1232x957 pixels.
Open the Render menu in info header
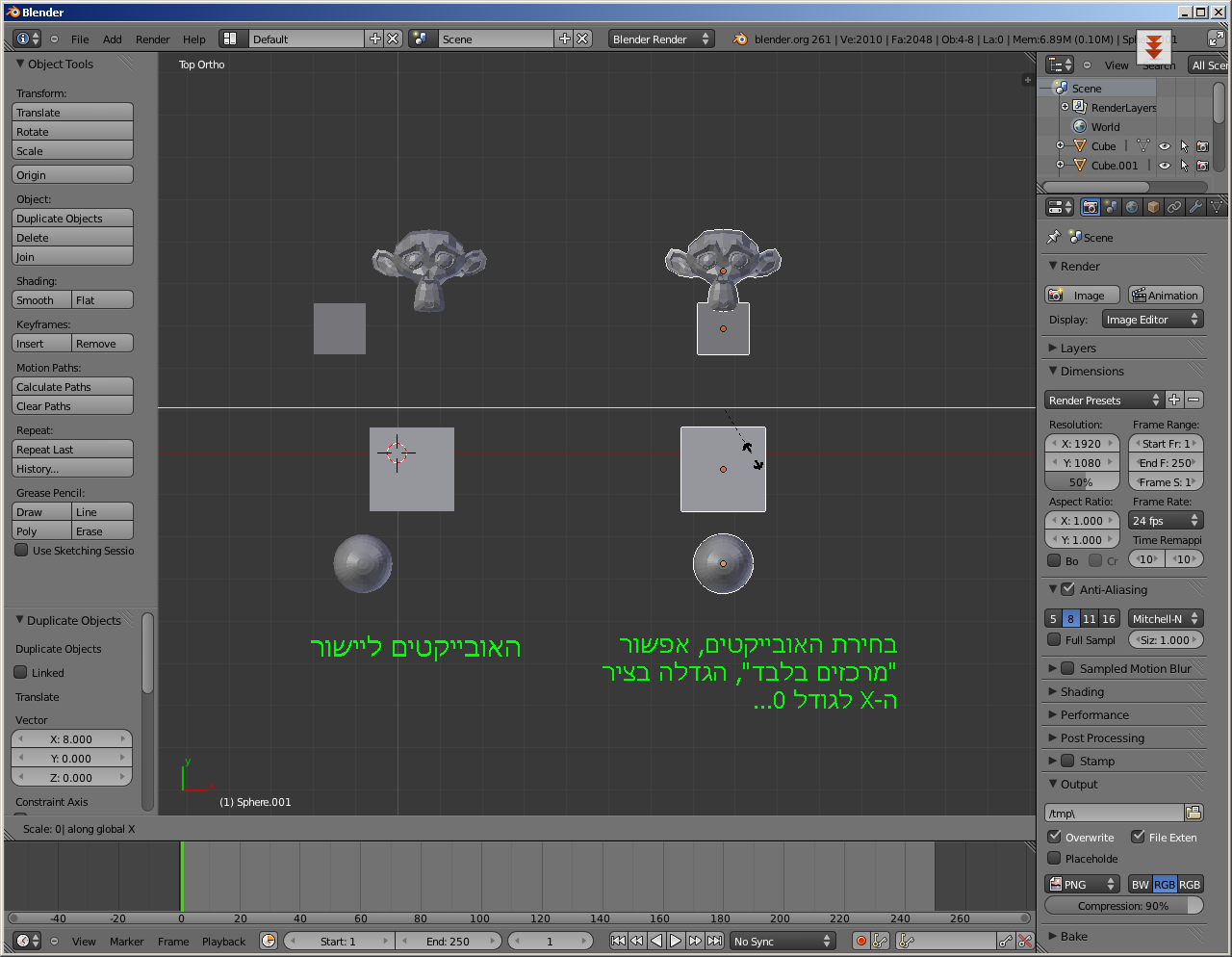[x=152, y=39]
